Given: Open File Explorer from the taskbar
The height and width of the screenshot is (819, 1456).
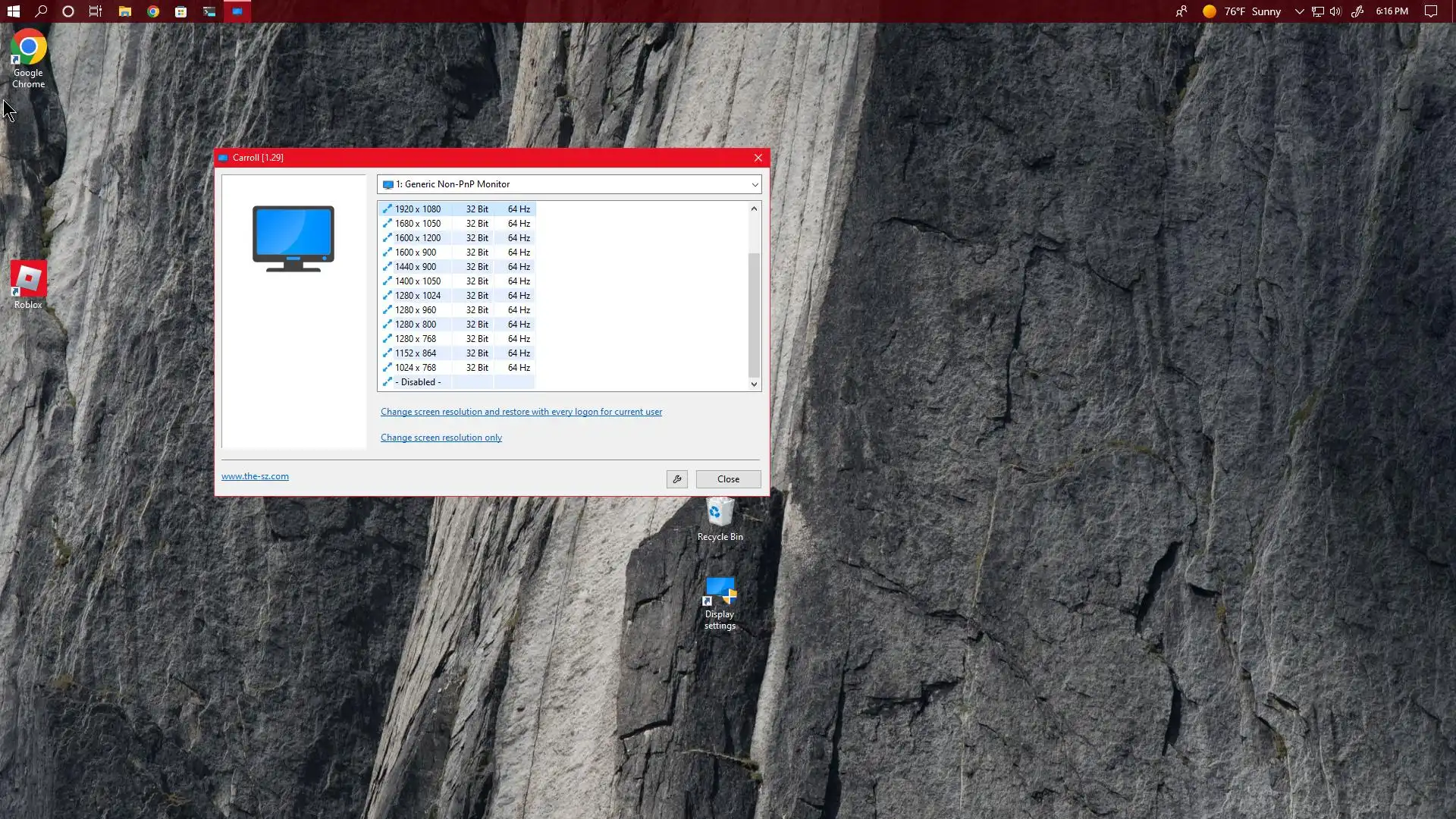Looking at the screenshot, I should (125, 11).
